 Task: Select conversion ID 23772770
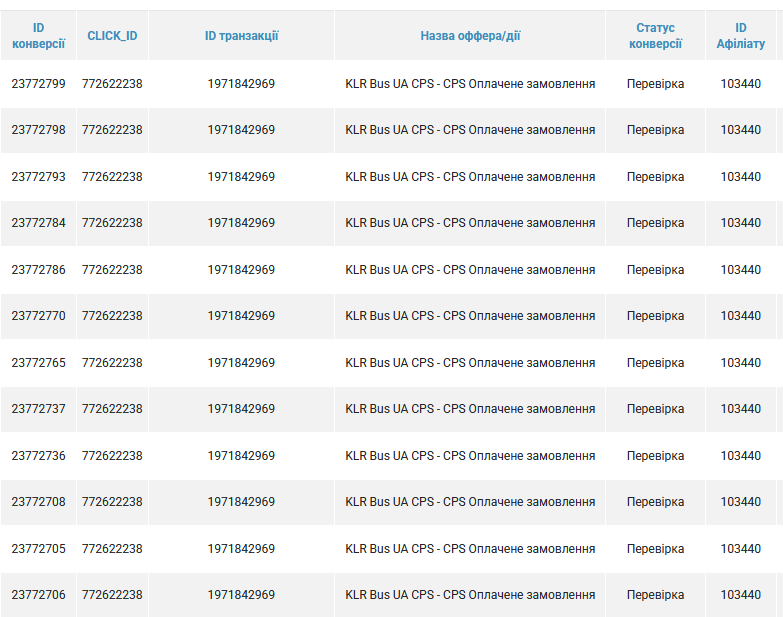[38, 316]
